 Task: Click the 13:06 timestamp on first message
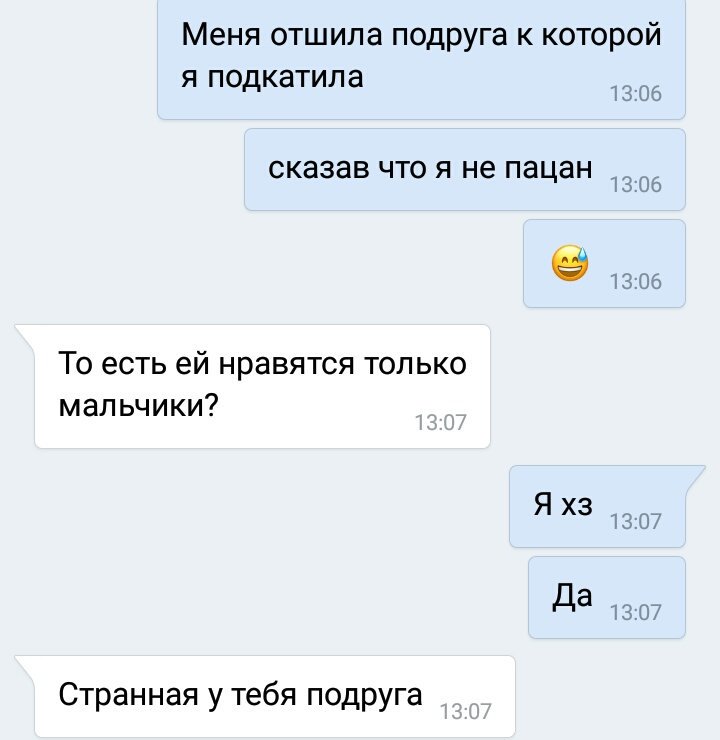coord(636,94)
